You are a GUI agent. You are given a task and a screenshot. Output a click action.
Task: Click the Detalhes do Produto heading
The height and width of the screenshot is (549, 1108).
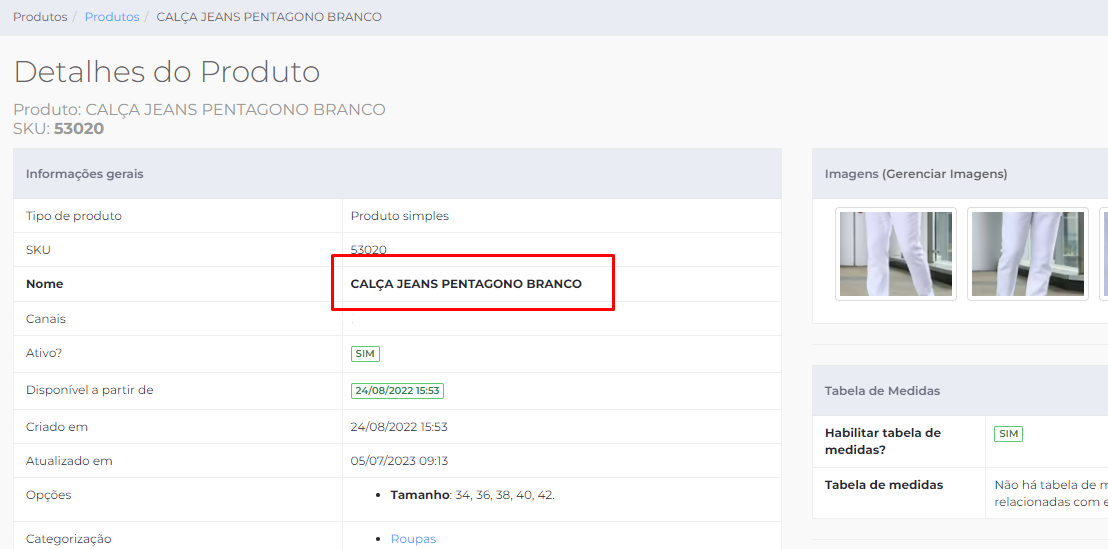[167, 72]
